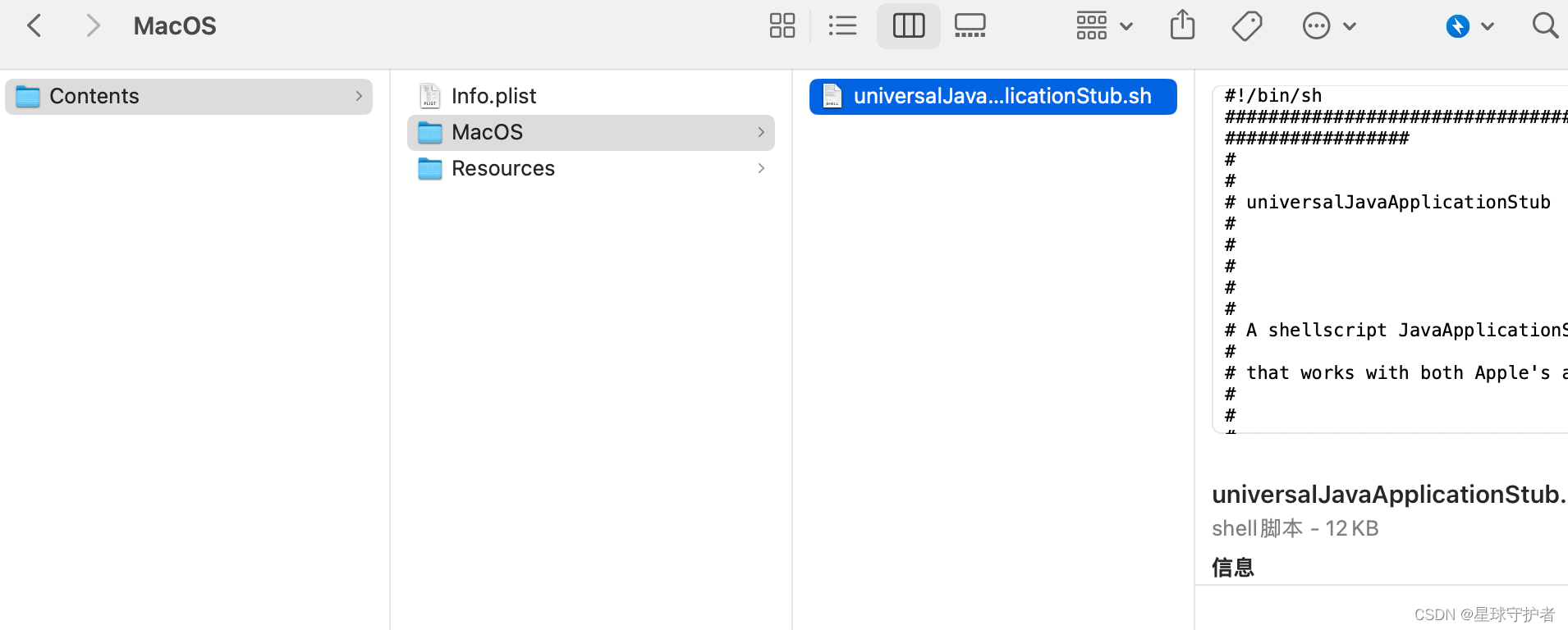Switch to gallery view
1568x630 pixels.
click(970, 25)
